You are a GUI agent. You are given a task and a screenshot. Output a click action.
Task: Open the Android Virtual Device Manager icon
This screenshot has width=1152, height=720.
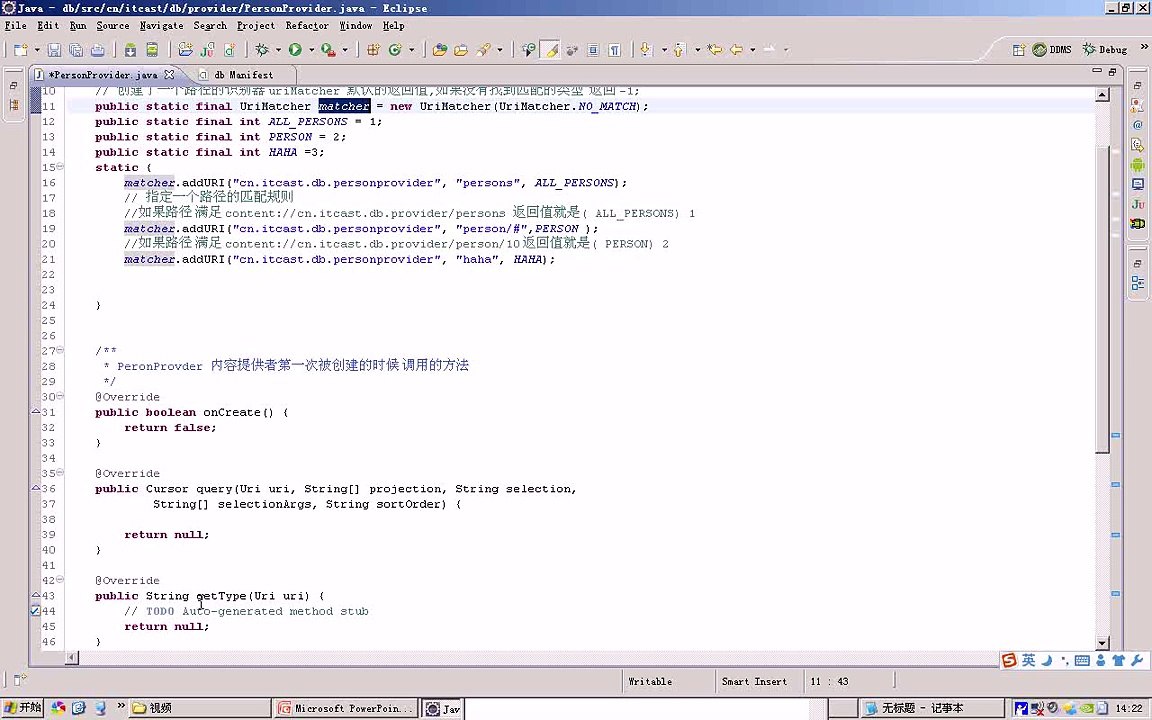click(x=152, y=50)
